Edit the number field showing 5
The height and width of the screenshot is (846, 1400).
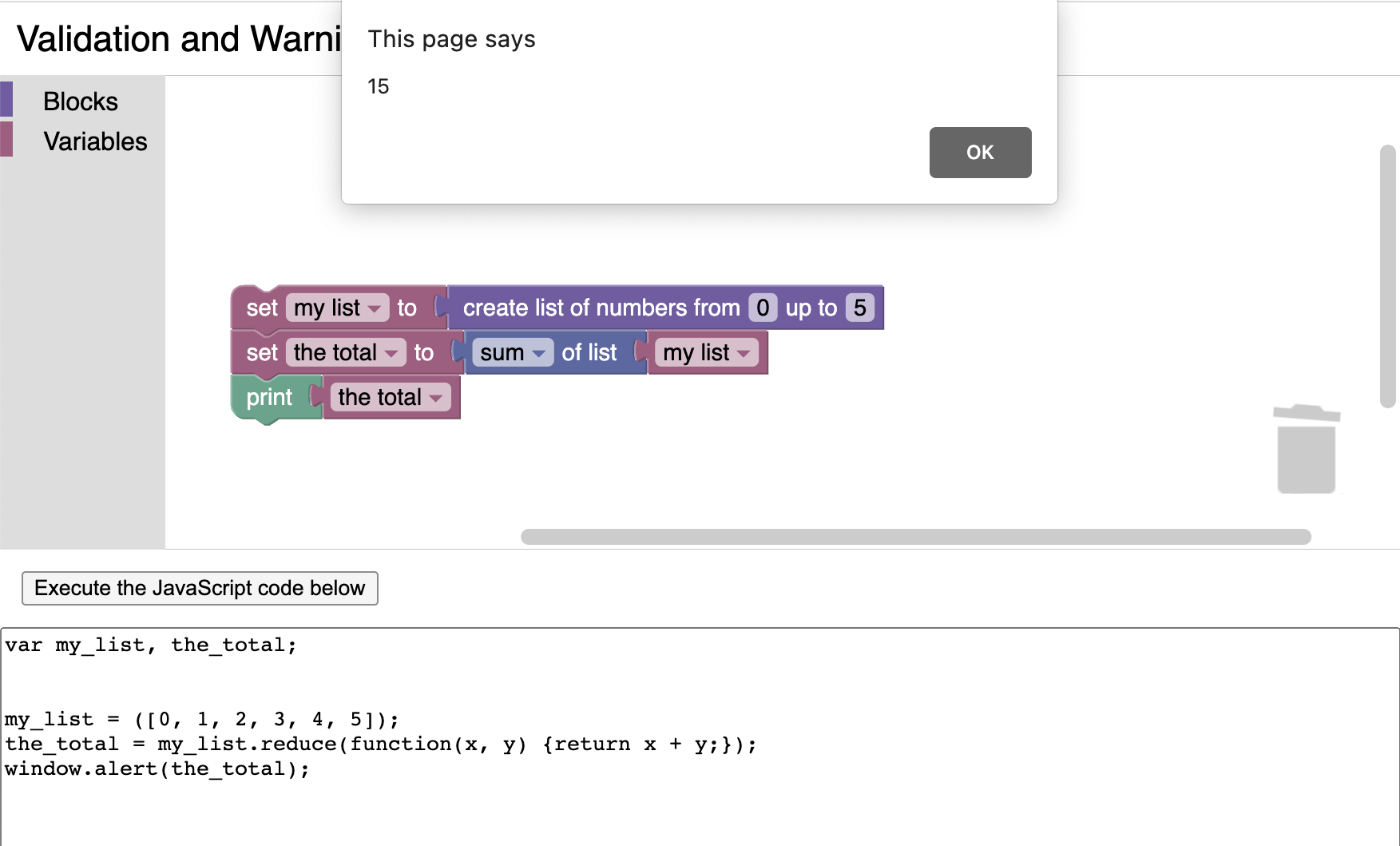point(861,308)
